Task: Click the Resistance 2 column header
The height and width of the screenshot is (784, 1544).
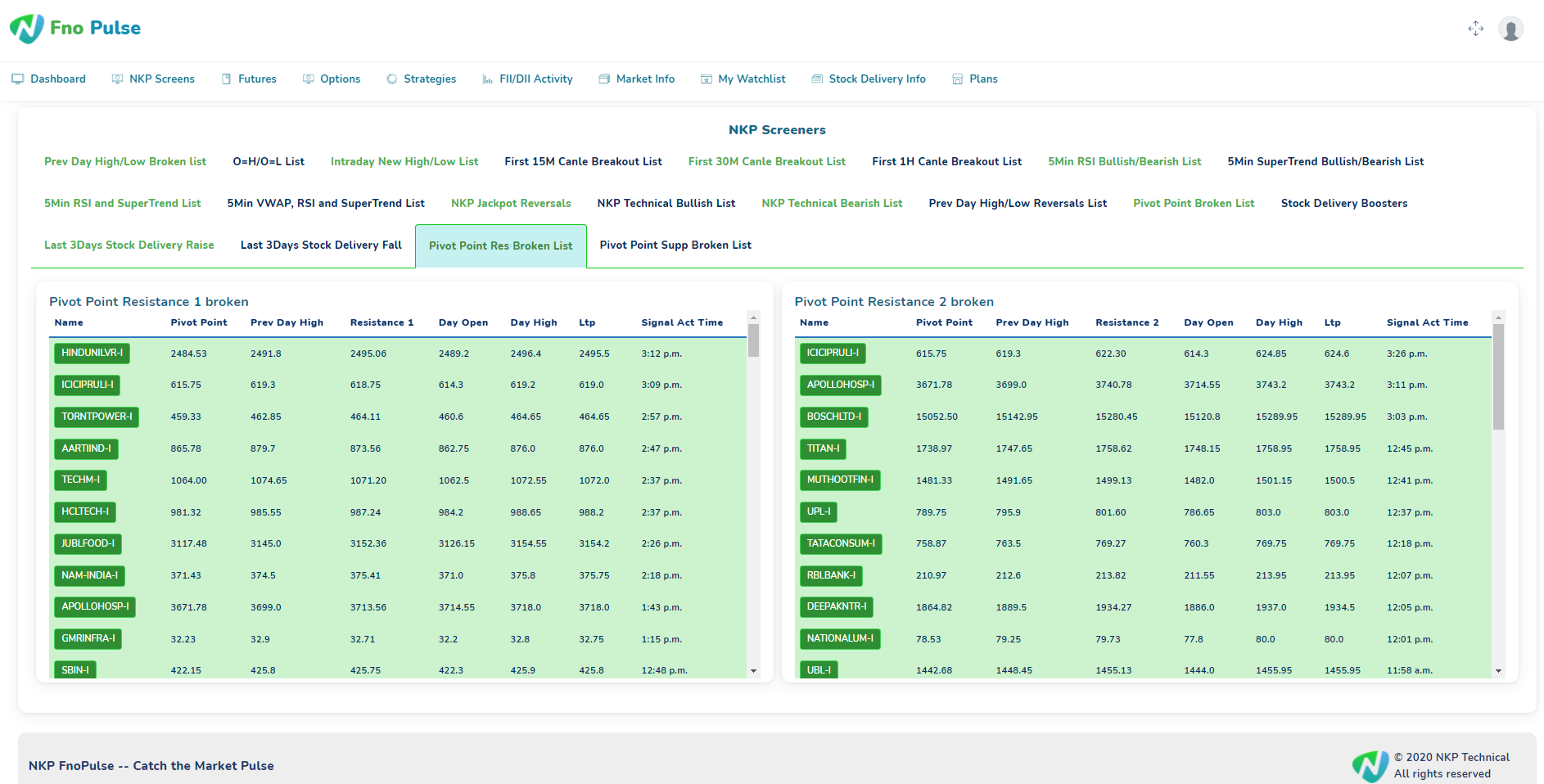Action: coord(1127,323)
